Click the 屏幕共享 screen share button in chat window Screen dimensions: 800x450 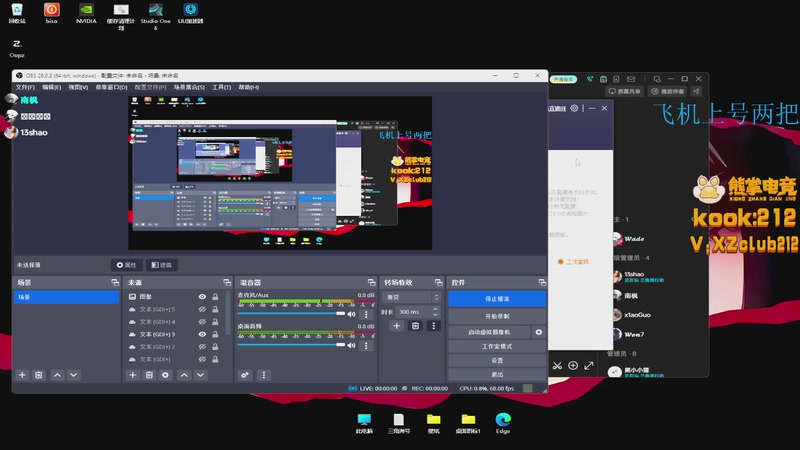click(625, 91)
